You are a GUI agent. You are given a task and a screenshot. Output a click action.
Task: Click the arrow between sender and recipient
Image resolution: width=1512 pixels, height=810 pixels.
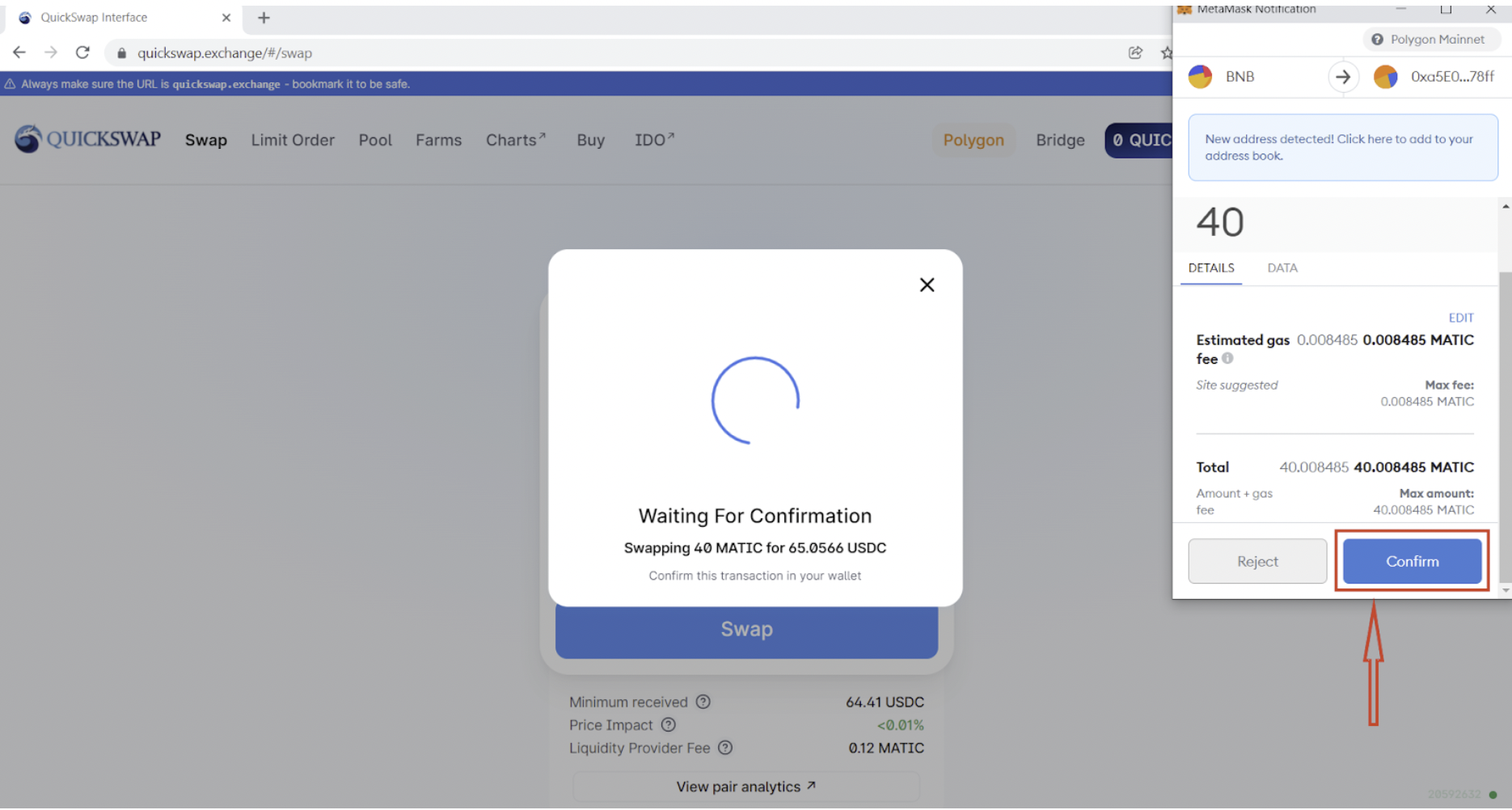(x=1343, y=77)
